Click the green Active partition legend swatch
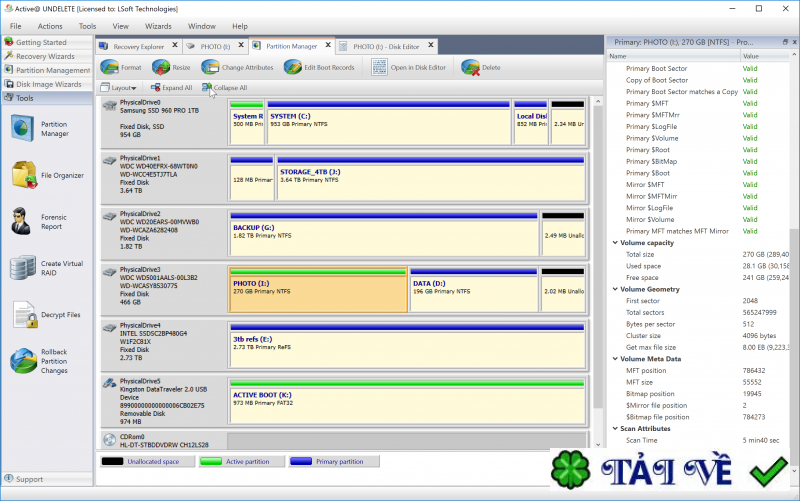The height and width of the screenshot is (501, 800). 213,462
